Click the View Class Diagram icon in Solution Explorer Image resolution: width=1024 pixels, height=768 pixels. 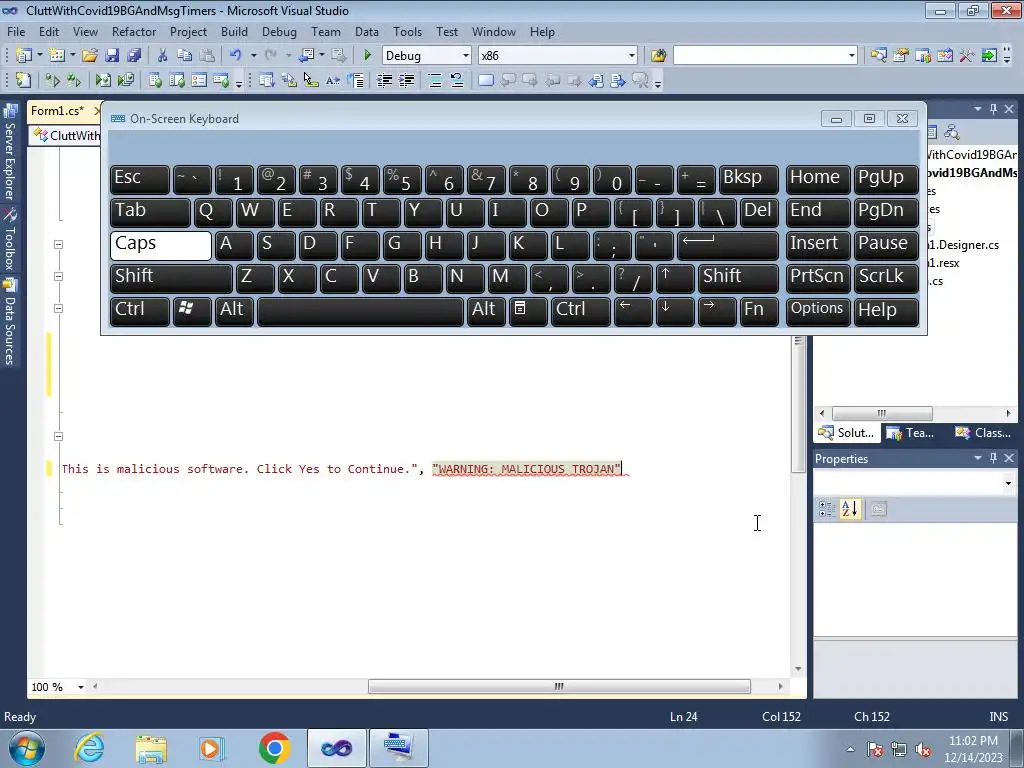tap(952, 133)
